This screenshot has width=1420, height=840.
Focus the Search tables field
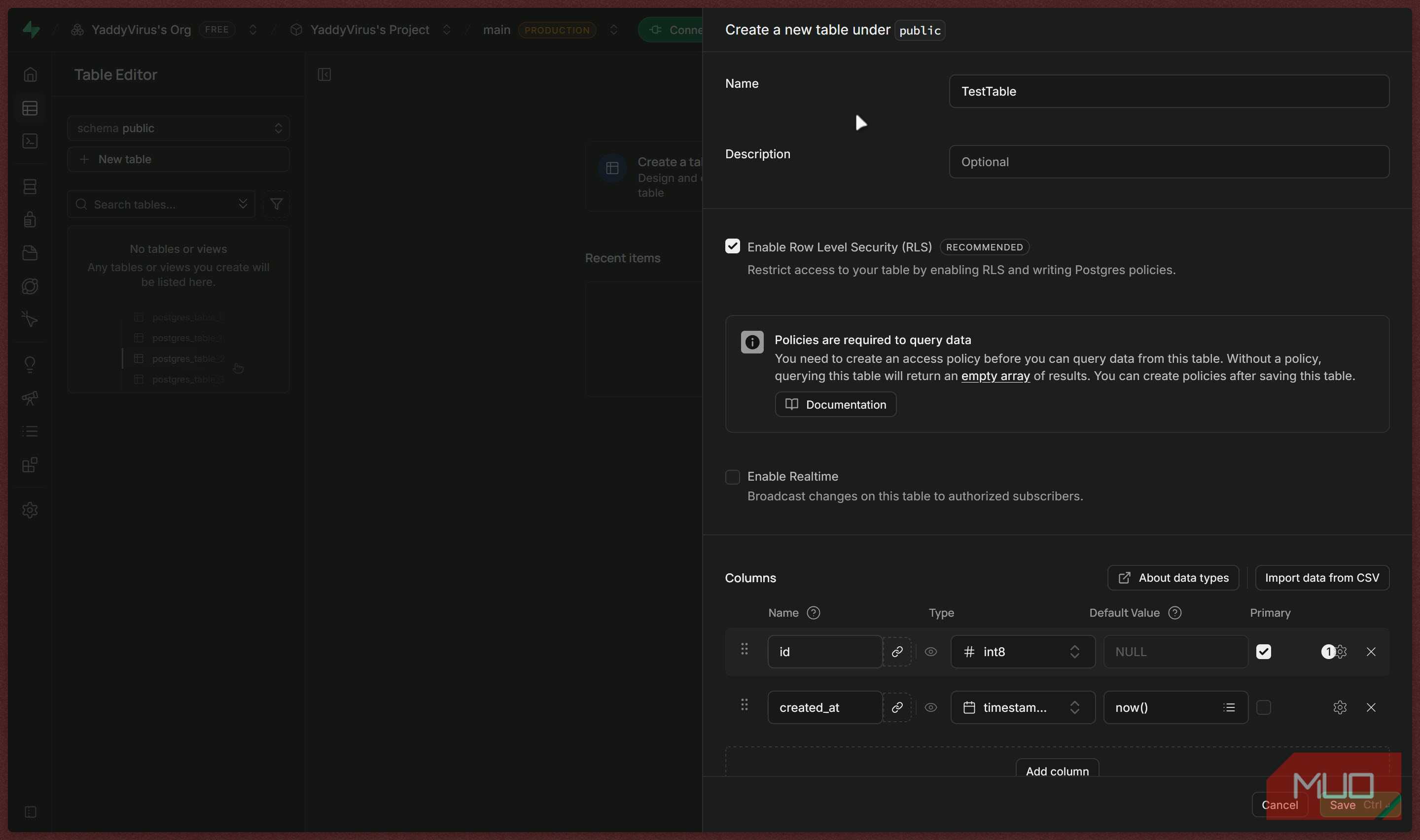(161, 204)
